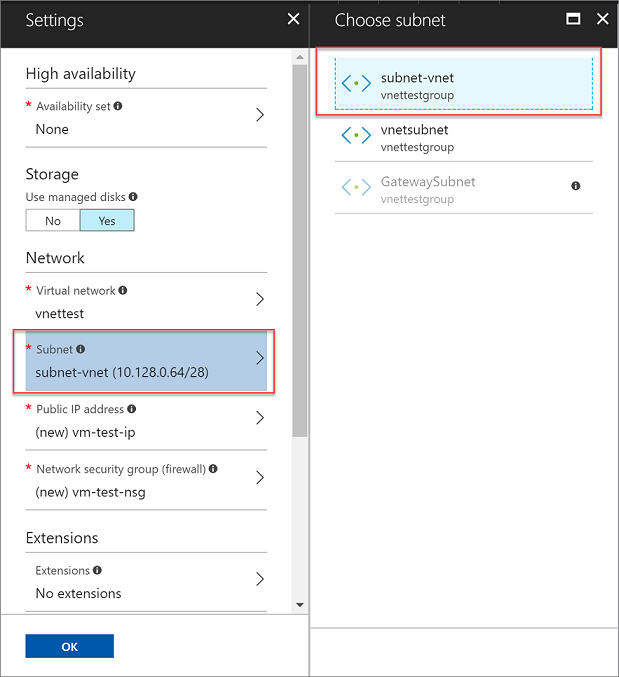The height and width of the screenshot is (677, 619).
Task: Click Settings scrollbar thumb
Action: (300, 250)
